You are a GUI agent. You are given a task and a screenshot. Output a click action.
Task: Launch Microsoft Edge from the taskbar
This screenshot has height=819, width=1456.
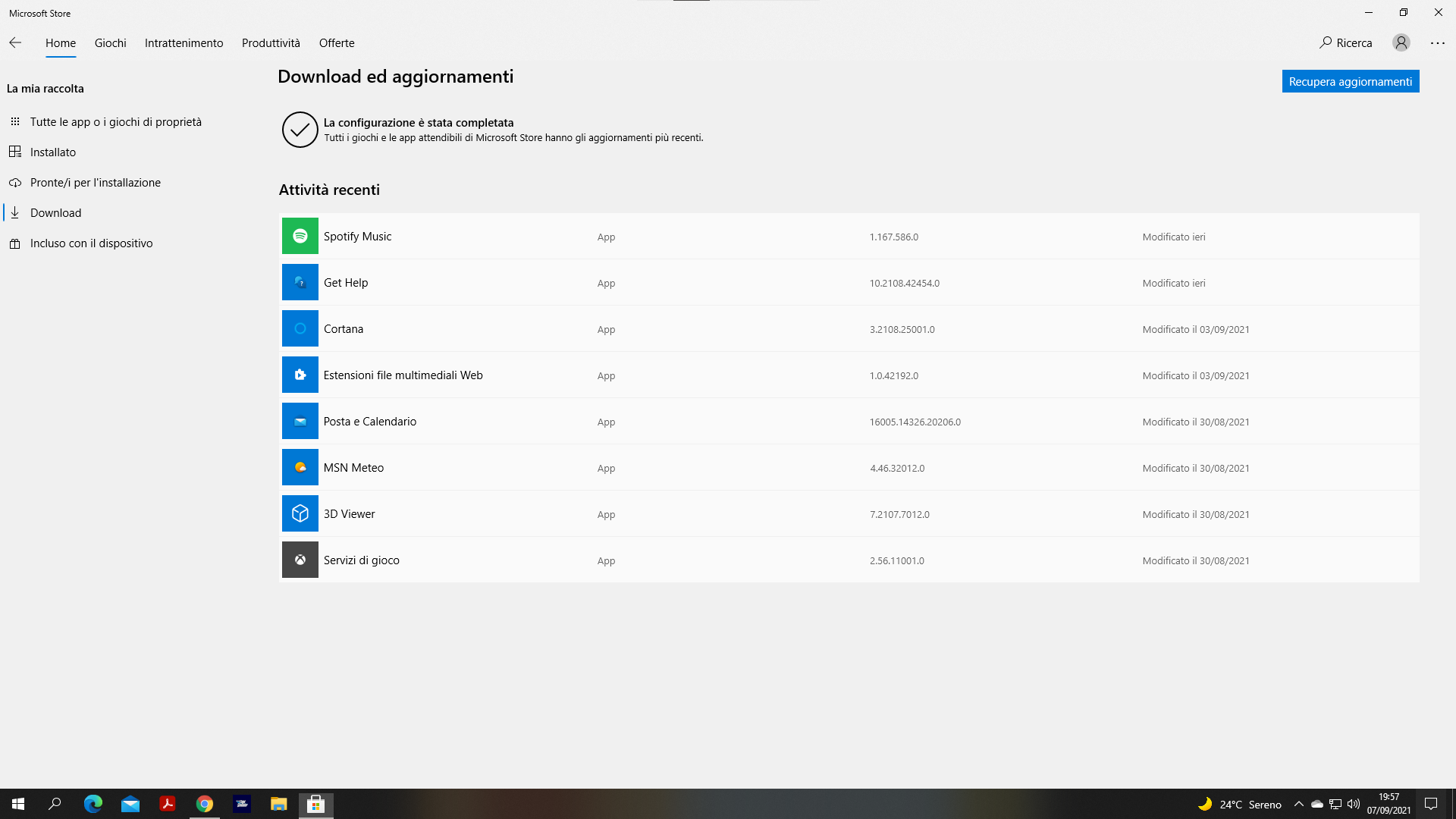click(x=93, y=804)
